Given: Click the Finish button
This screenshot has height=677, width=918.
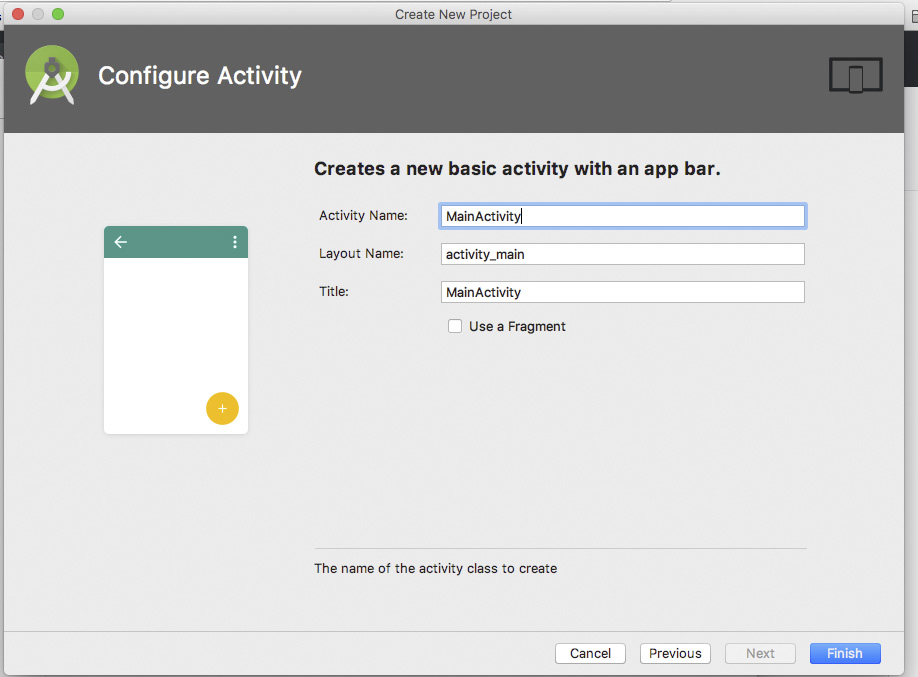Looking at the screenshot, I should (845, 653).
